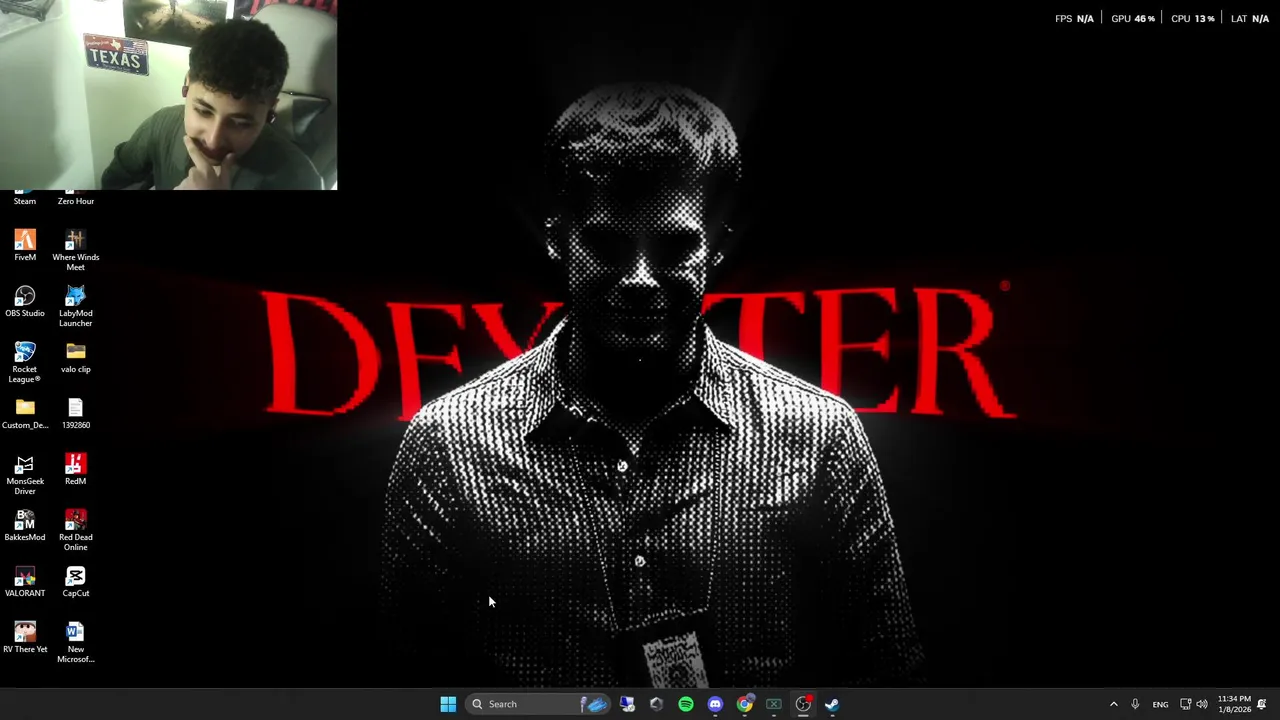
Task: Select the valo clip folder
Action: (x=75, y=357)
